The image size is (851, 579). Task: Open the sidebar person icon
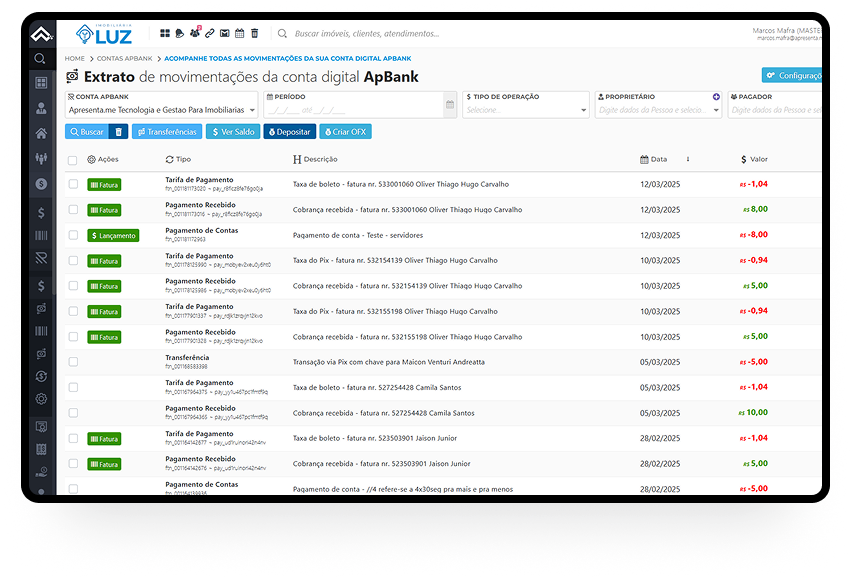[41, 108]
